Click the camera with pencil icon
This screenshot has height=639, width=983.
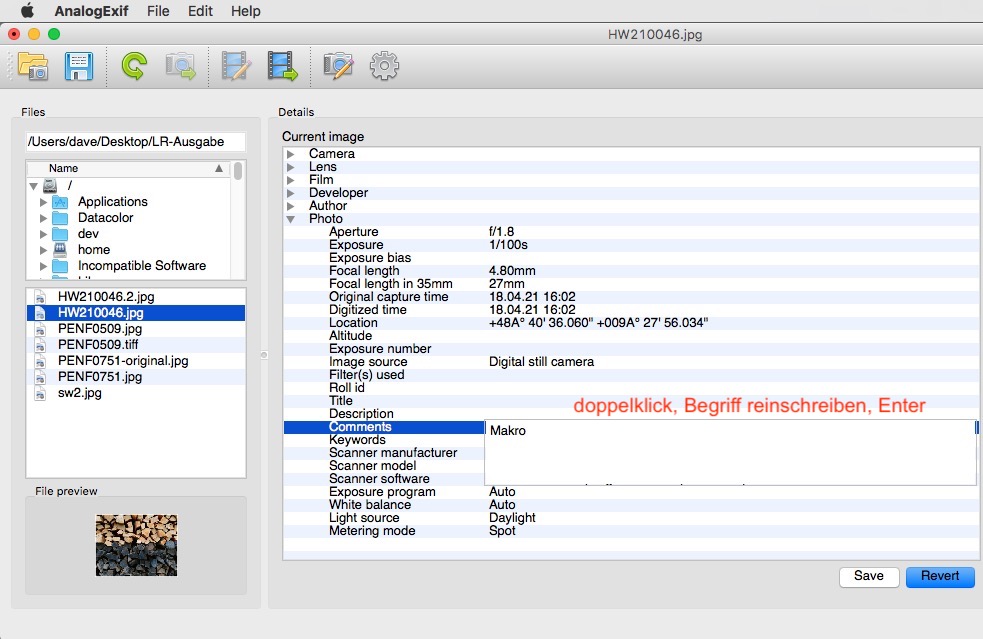pos(339,66)
